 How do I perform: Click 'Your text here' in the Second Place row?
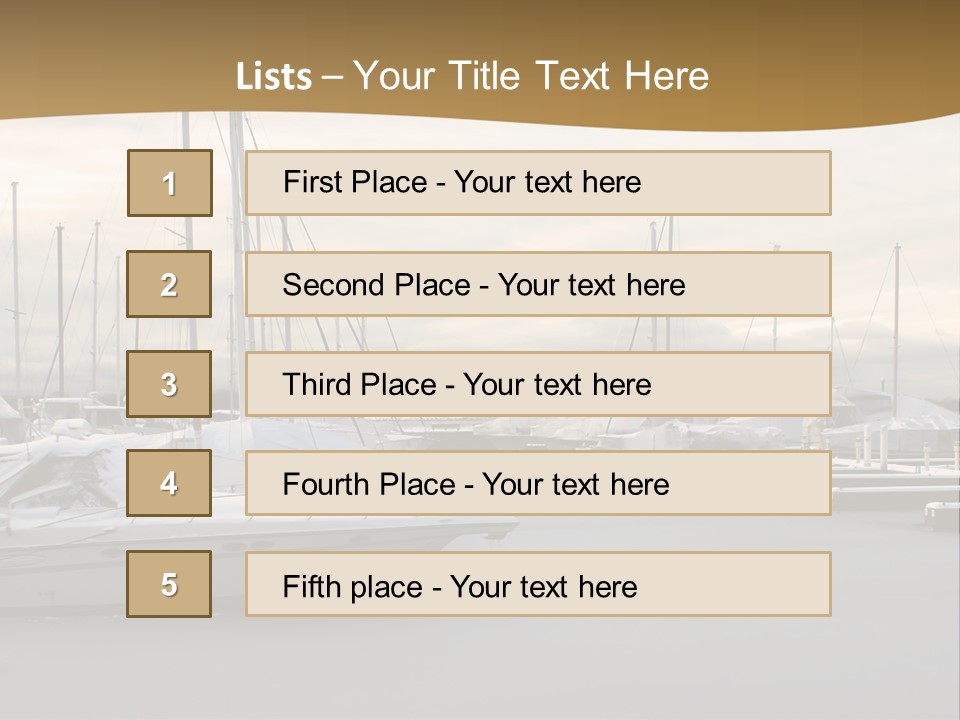pos(591,285)
